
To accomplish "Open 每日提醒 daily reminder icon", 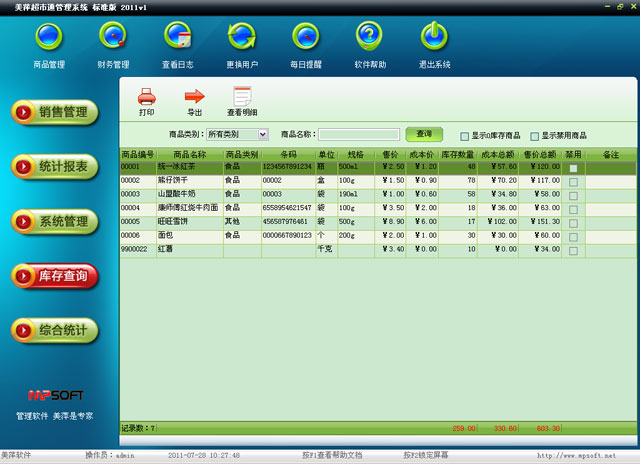I will click(x=306, y=37).
